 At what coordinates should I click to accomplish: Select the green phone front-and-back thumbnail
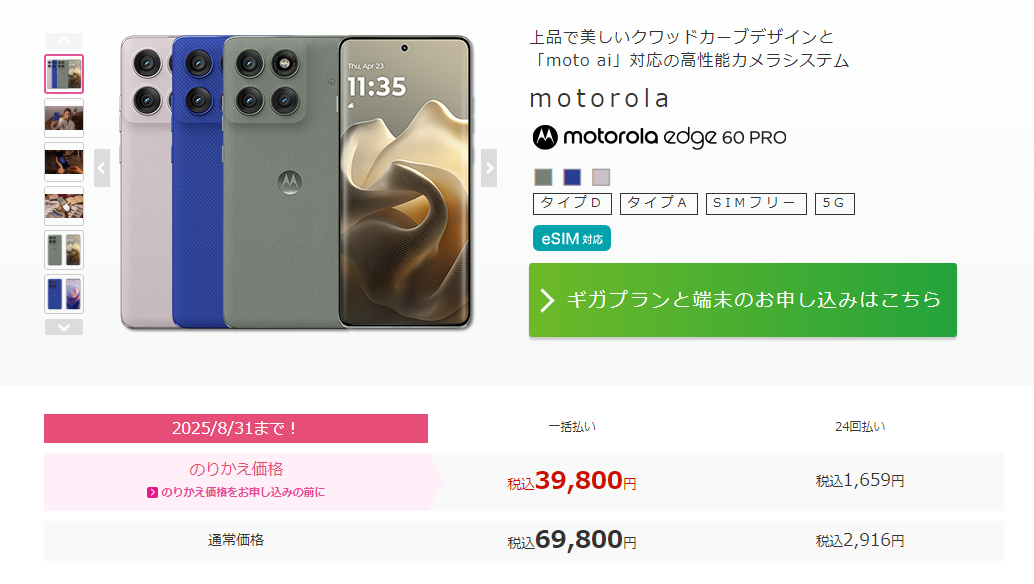pos(64,250)
